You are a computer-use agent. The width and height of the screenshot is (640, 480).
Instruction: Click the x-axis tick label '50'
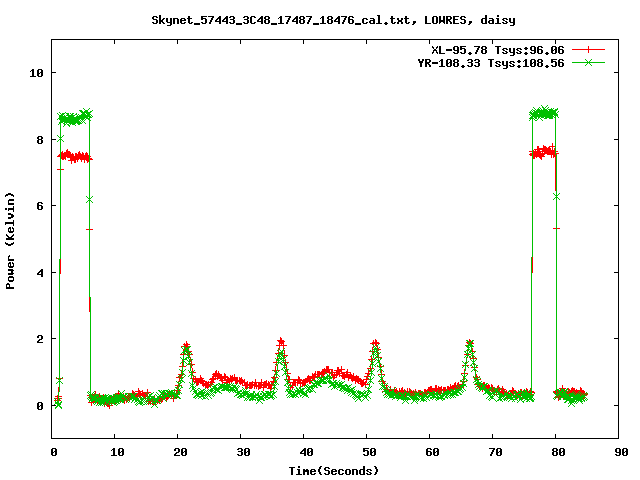coord(369,452)
